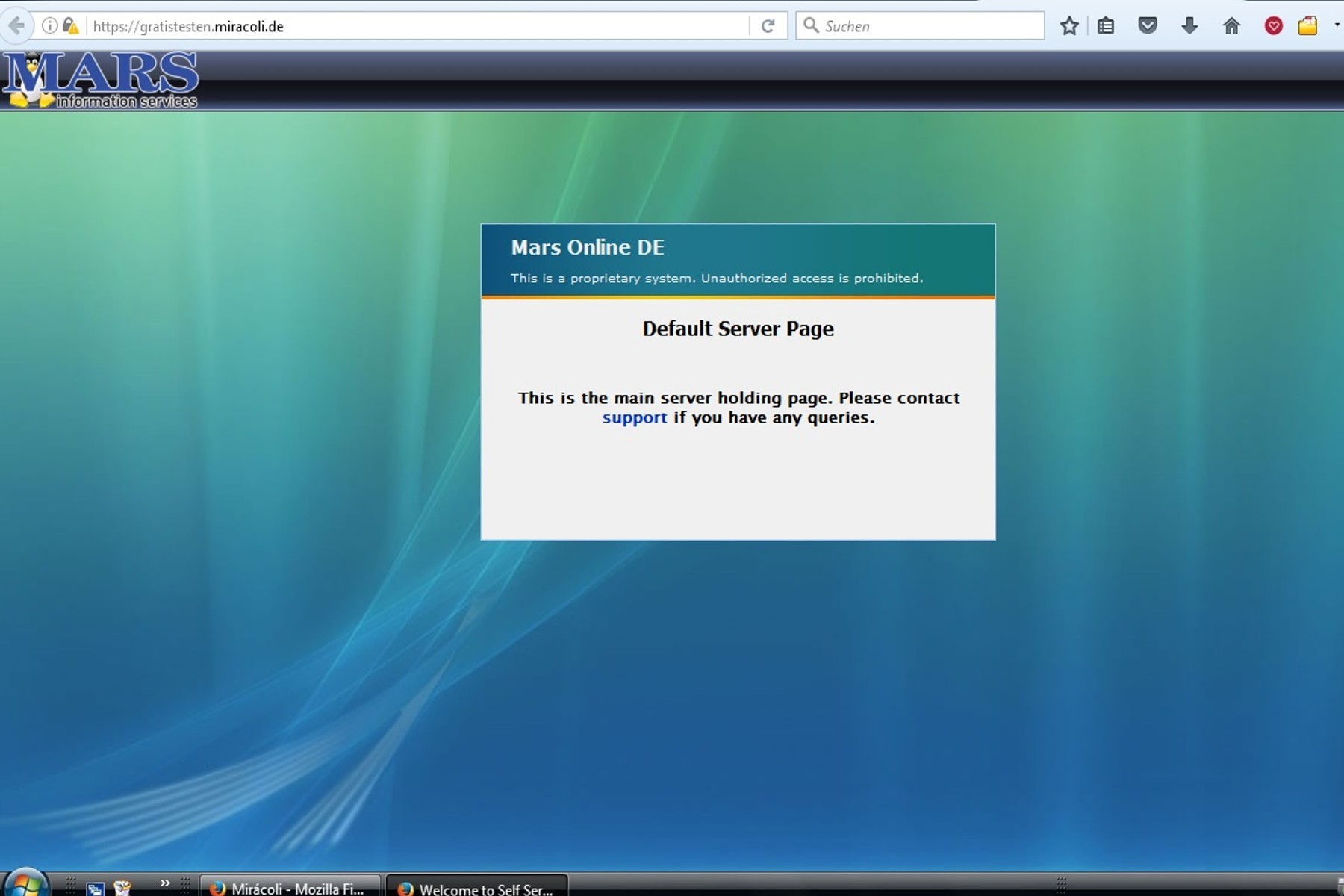Click the MARS information services logo
Image resolution: width=1344 pixels, height=896 pixels.
[x=100, y=80]
